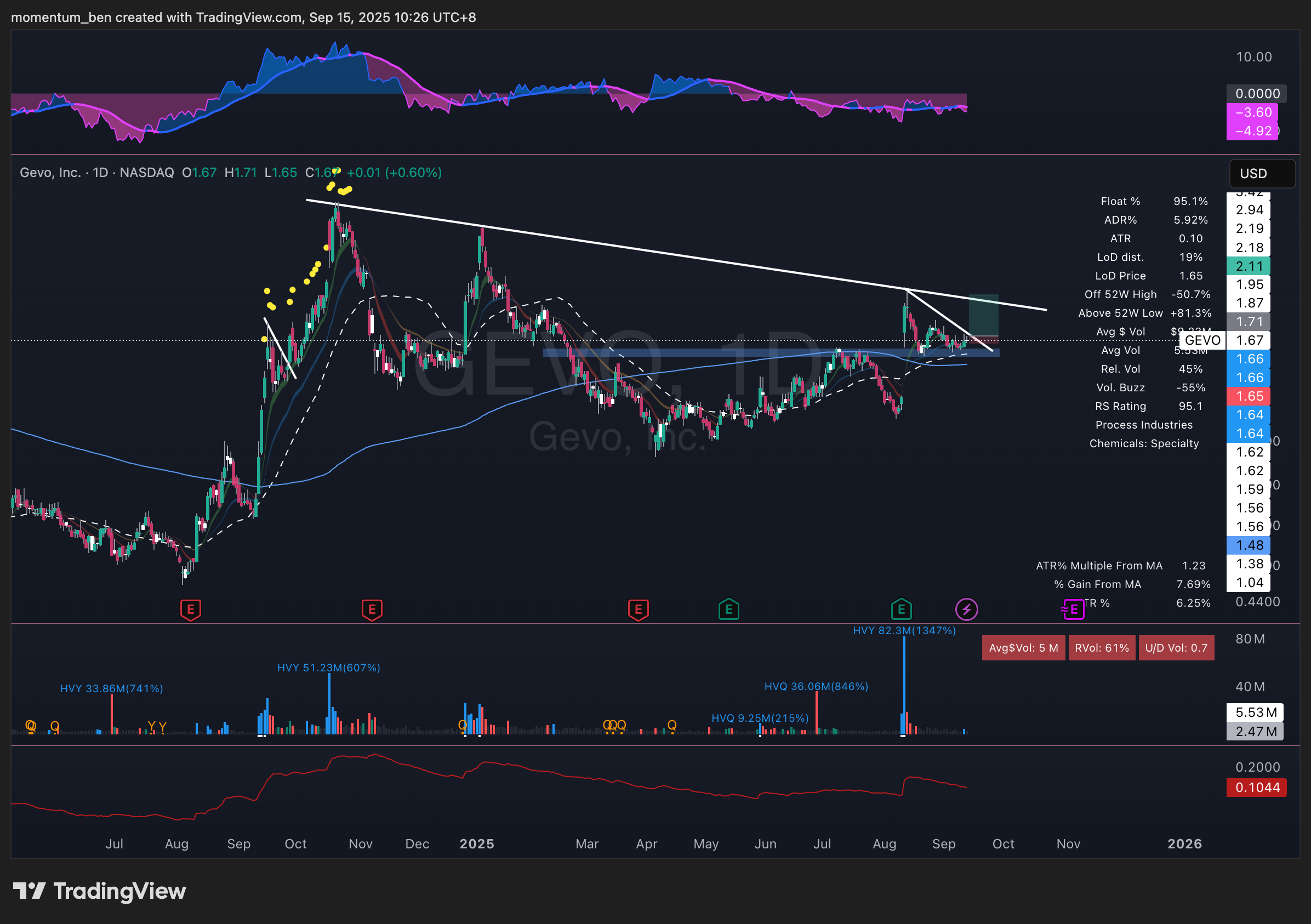Click the red earnings marker near Aug 2024
This screenshot has width=1311, height=924.
point(190,609)
